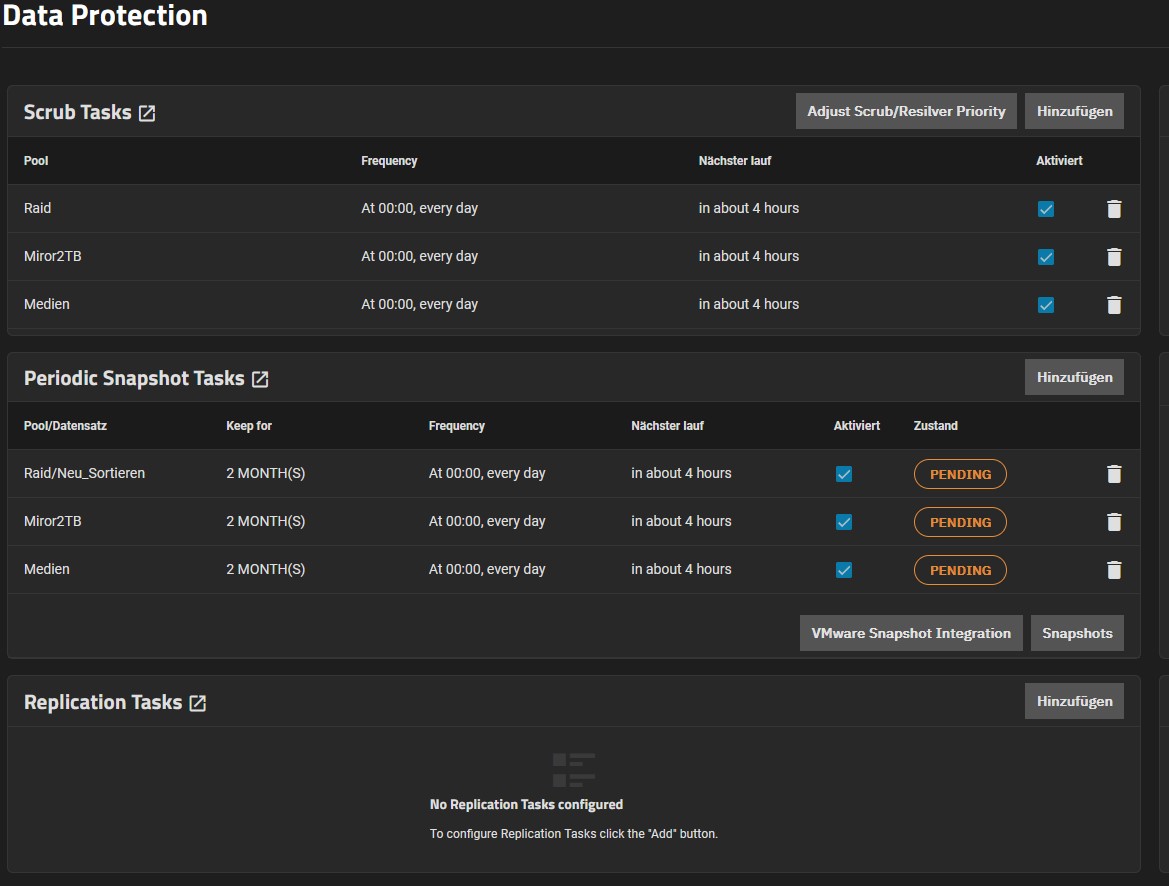Viewport: 1169px width, 886px height.
Task: Delete the Medien scrub task
Action: click(x=1114, y=305)
